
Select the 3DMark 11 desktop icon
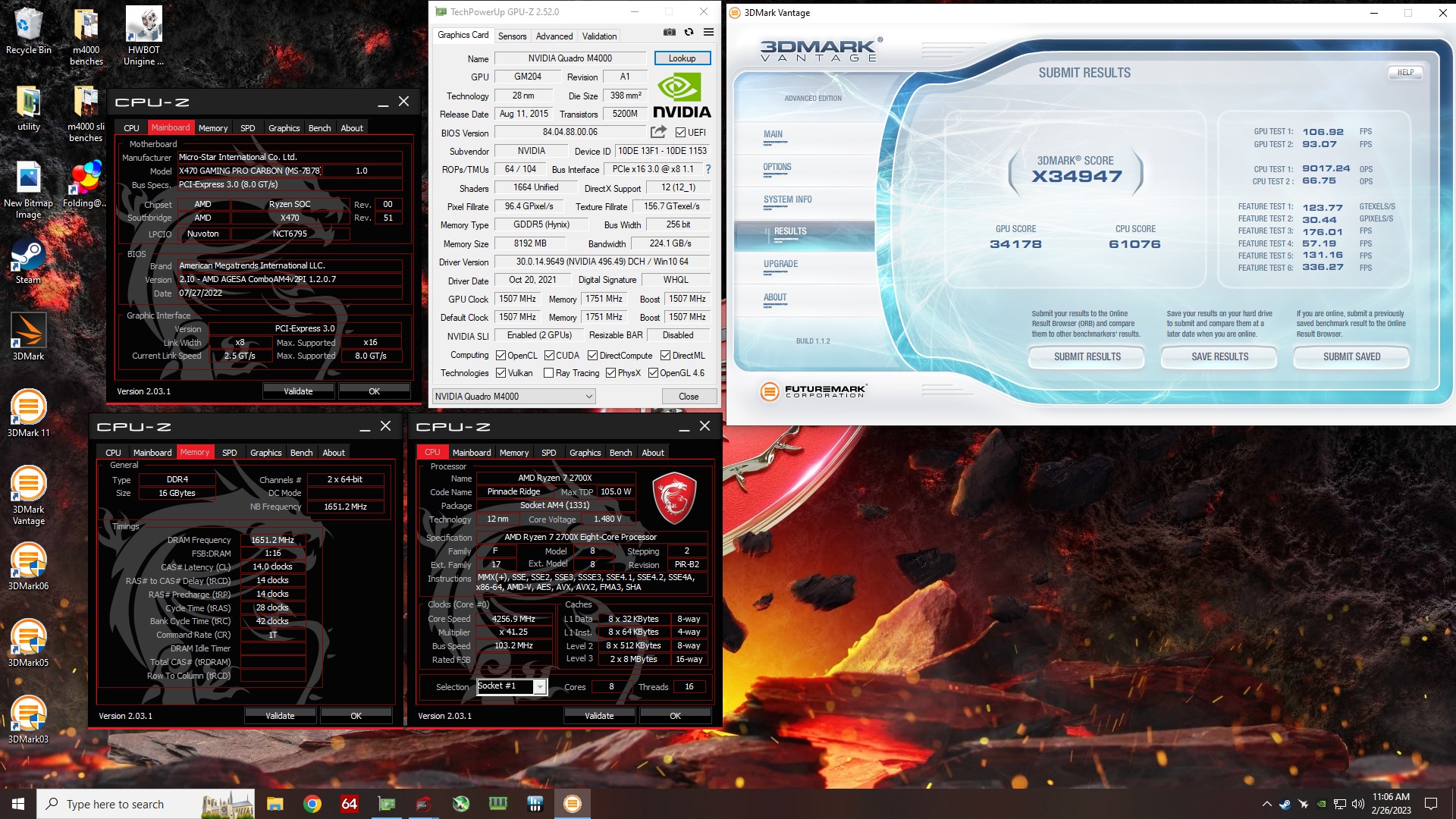pyautogui.click(x=28, y=413)
